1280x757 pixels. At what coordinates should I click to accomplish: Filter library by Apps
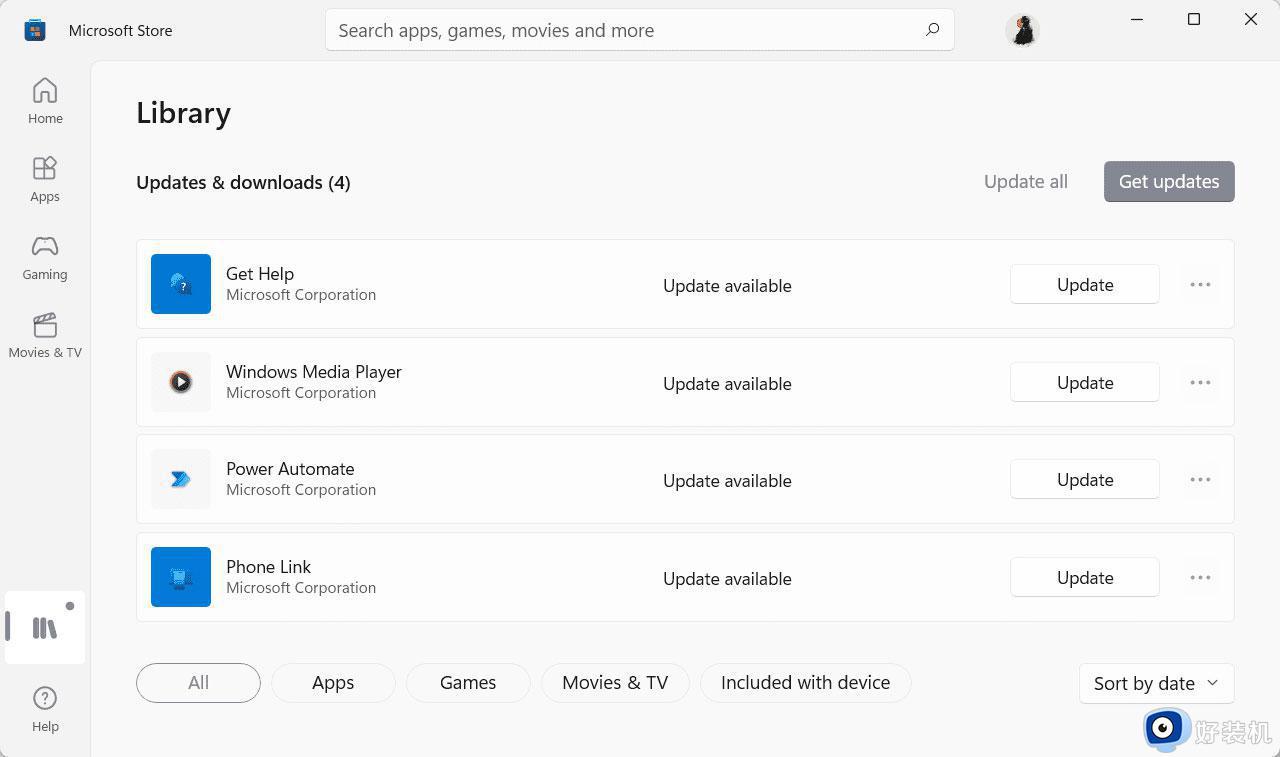[x=333, y=683]
